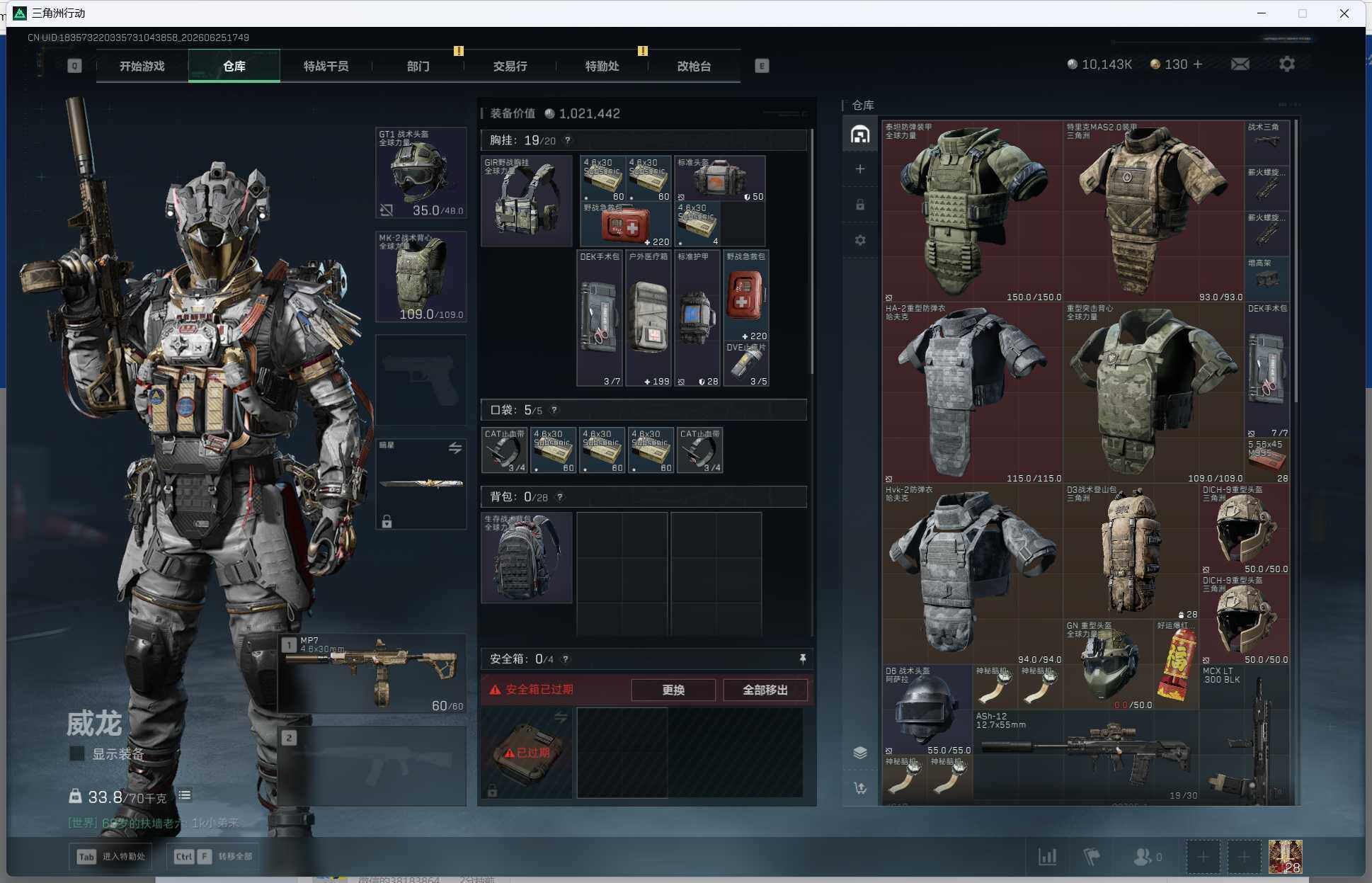Add currency with the plus beside 130
The height and width of the screenshot is (883, 1372).
coord(1198,64)
